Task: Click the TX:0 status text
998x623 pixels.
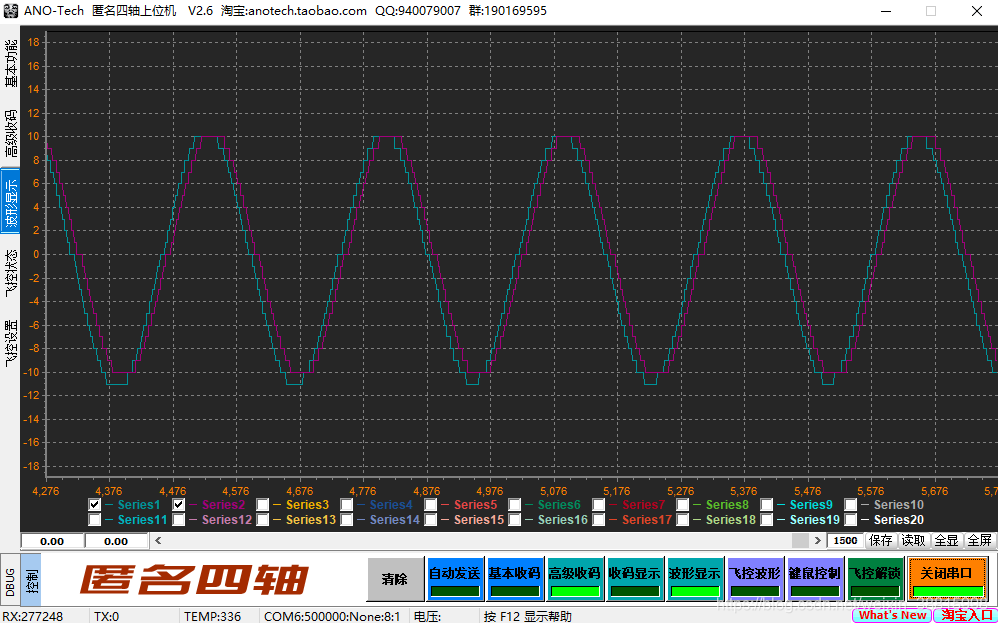Action: (x=106, y=616)
